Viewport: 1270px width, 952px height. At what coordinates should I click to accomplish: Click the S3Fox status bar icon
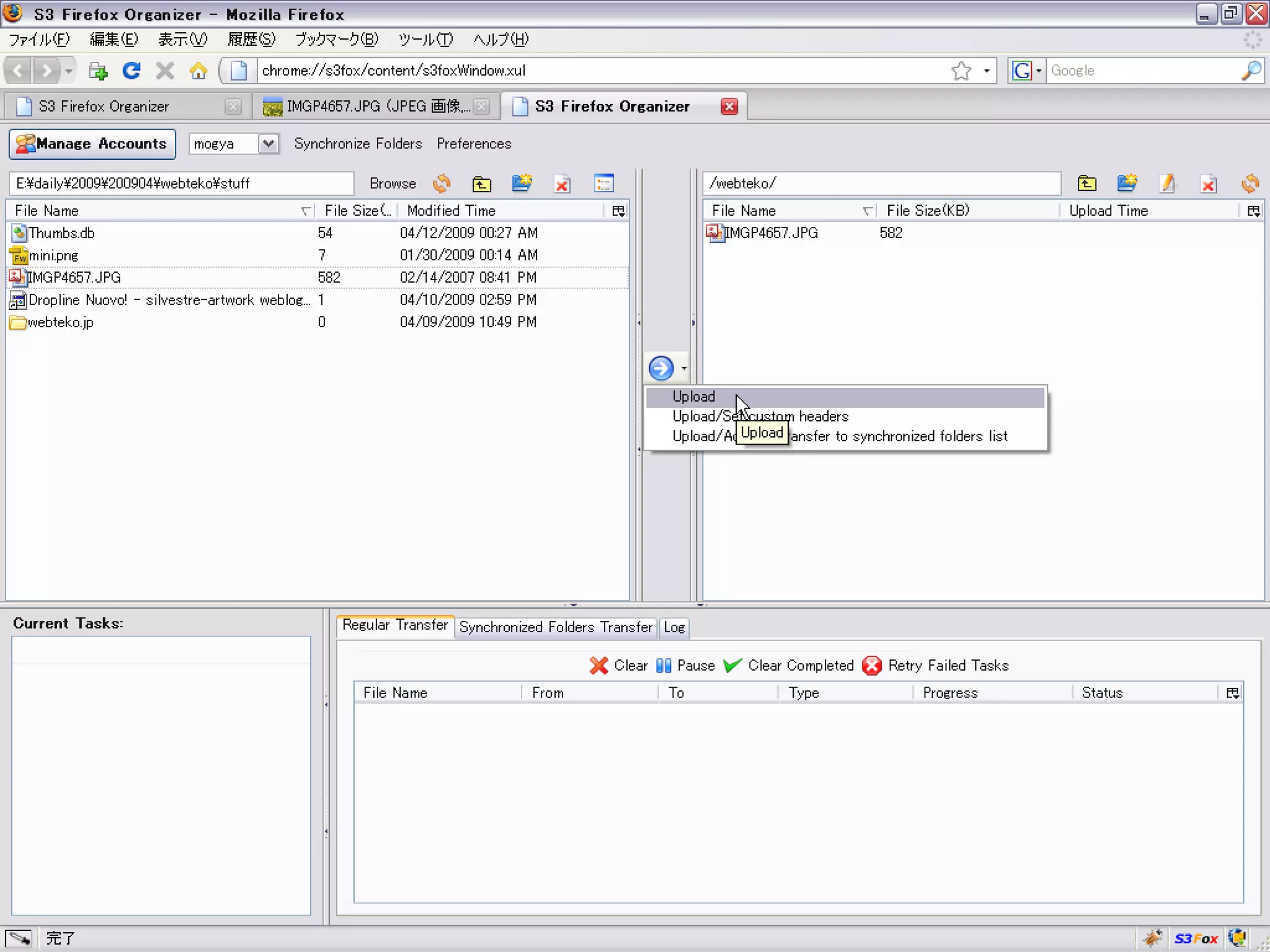pyautogui.click(x=1196, y=938)
